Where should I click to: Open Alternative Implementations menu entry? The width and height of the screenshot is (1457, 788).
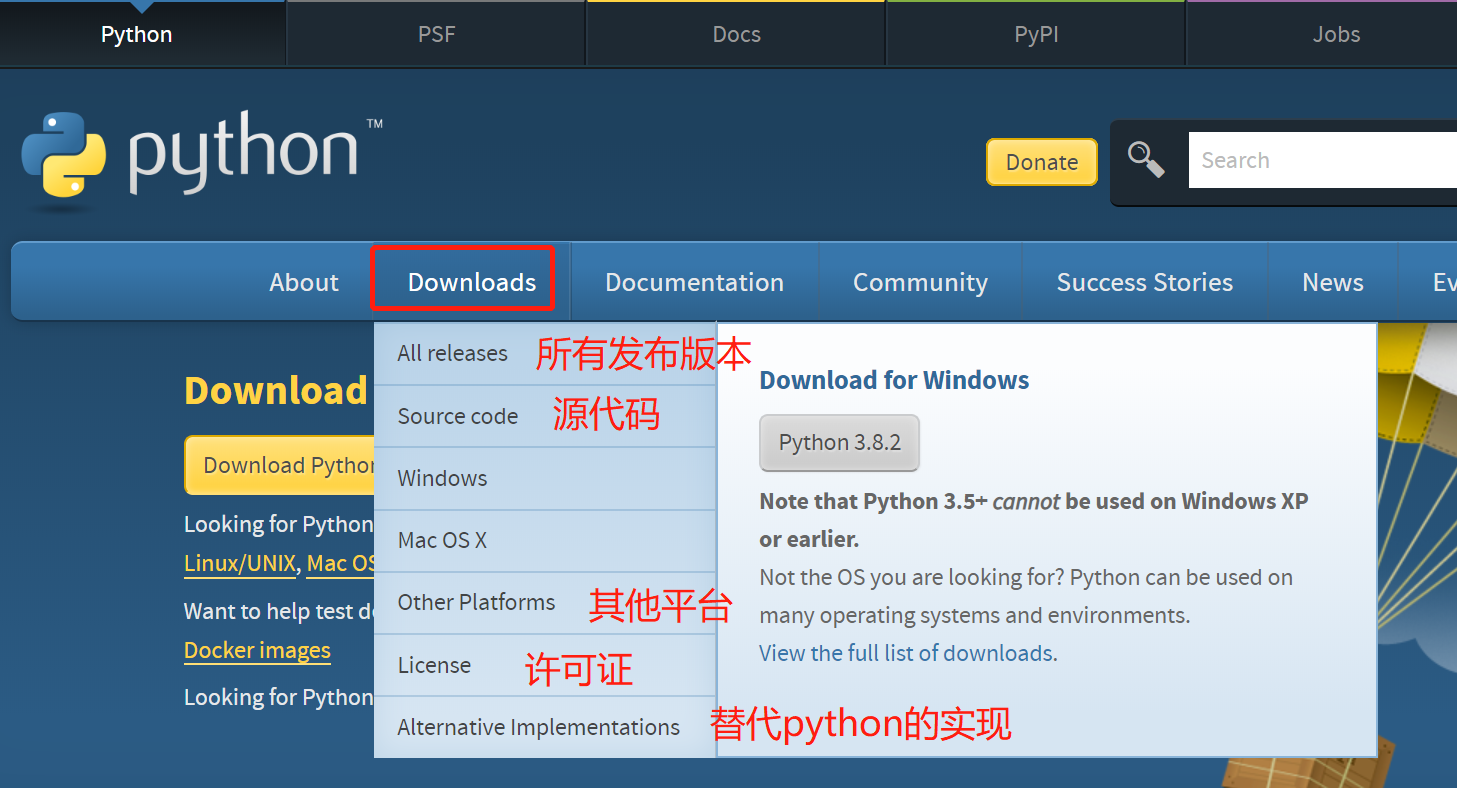click(x=545, y=727)
